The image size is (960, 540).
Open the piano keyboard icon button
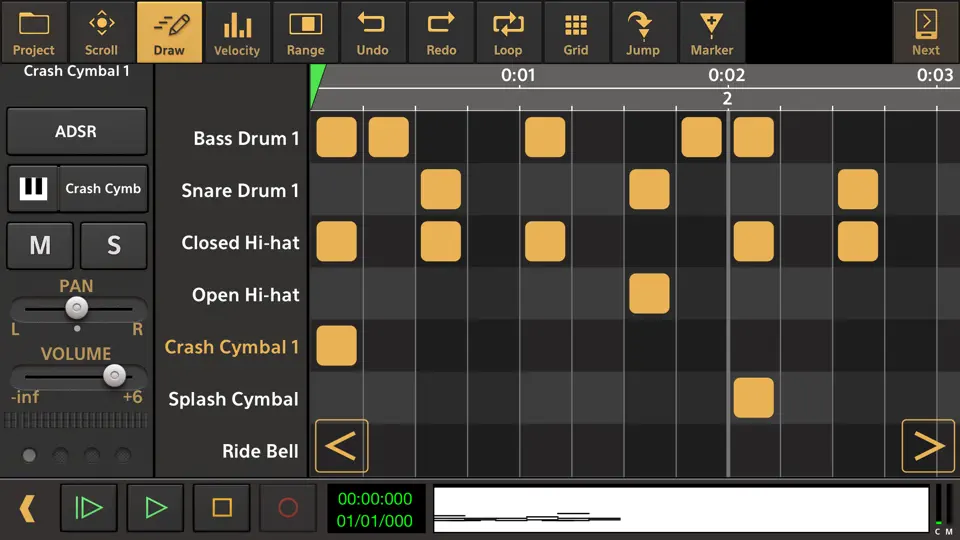33,189
